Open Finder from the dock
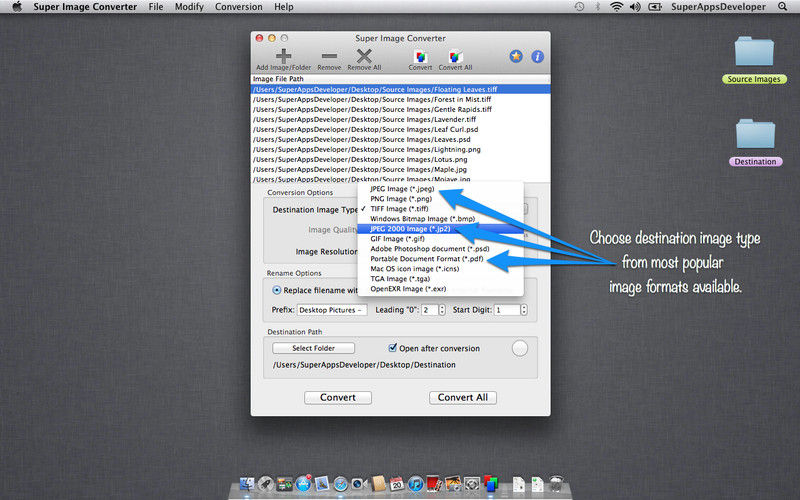800x500 pixels. (x=247, y=484)
